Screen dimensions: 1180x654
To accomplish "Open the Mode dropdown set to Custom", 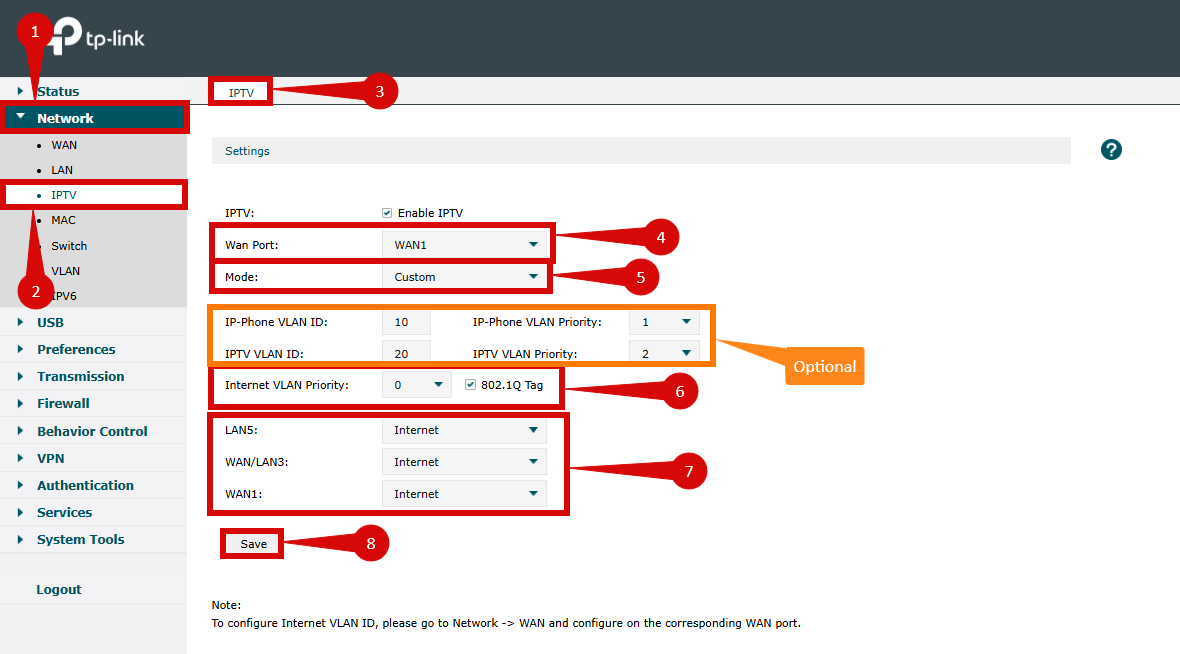I will pos(464,277).
